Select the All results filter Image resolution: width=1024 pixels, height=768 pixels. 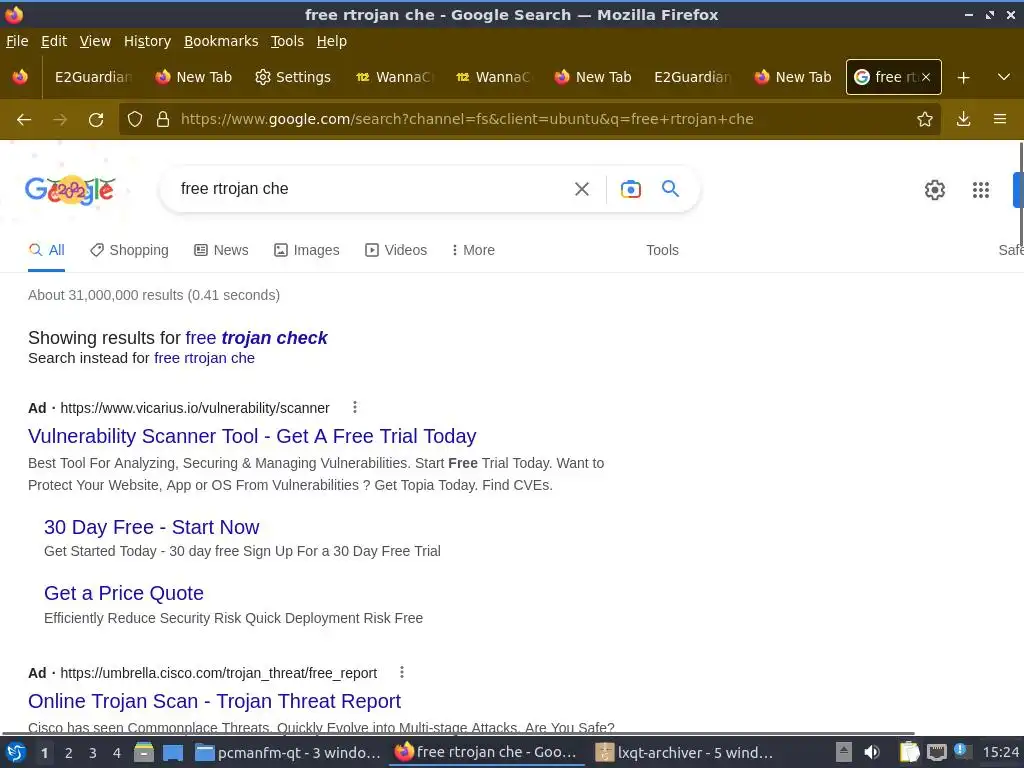click(x=46, y=250)
